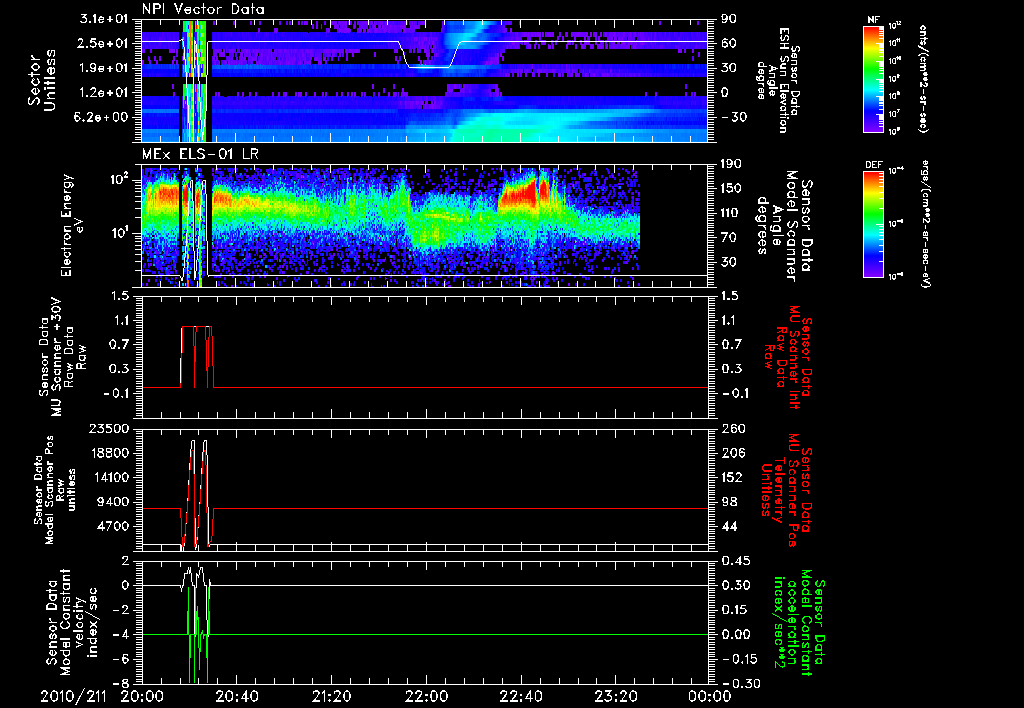Click the DEF rainbow color bar
The width and height of the screenshot is (1024, 708).
tap(874, 224)
